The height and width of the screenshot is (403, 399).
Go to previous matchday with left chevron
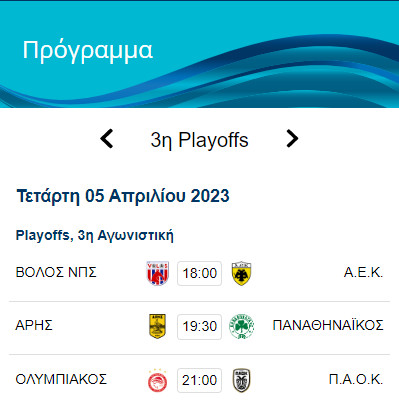tap(107, 139)
